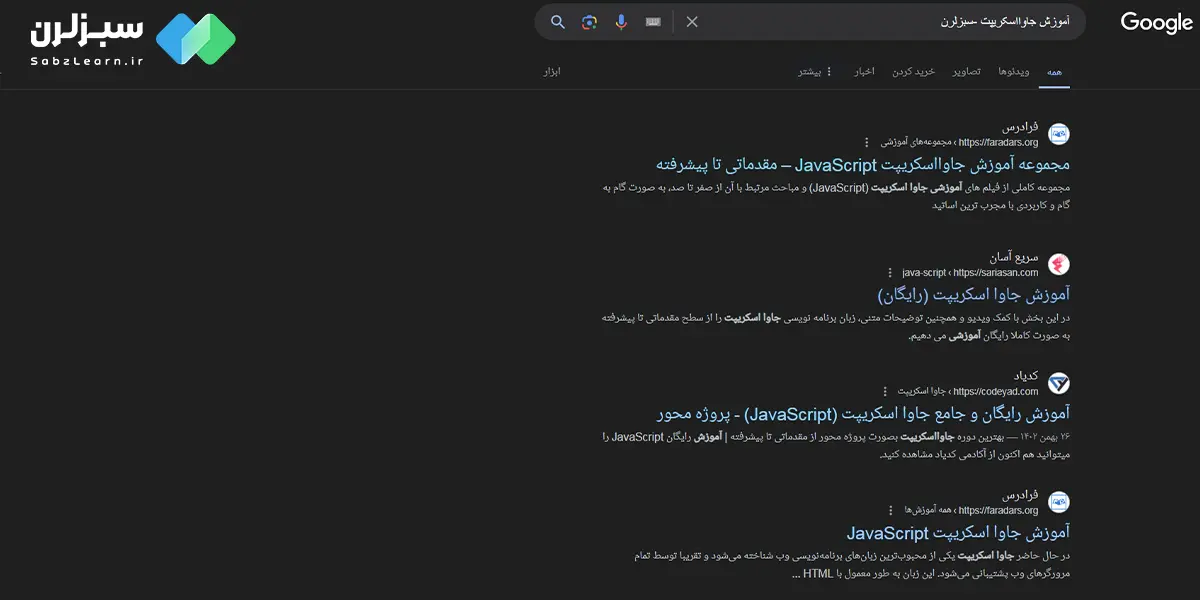
Task: Click the Sariasan site favicon
Action: click(1058, 263)
